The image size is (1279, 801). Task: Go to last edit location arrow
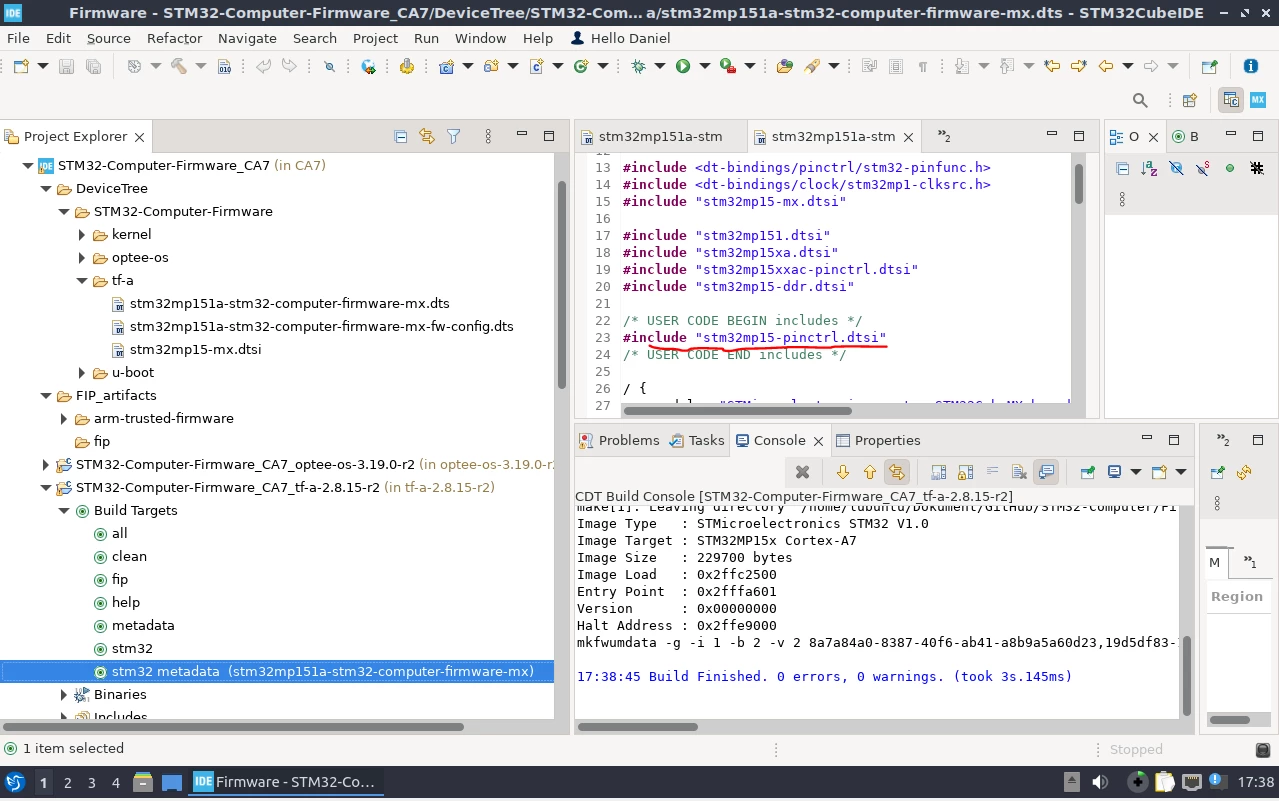pyautogui.click(x=1051, y=66)
